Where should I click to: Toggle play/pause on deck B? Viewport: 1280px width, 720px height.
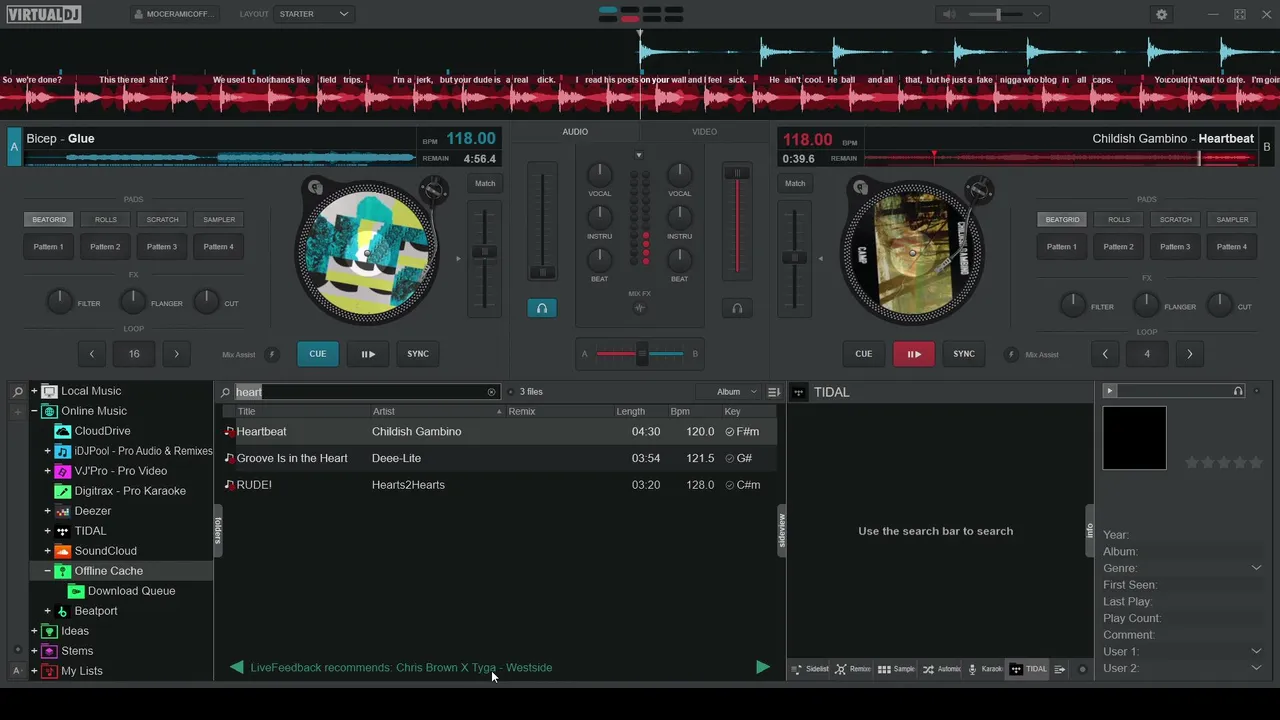click(914, 354)
